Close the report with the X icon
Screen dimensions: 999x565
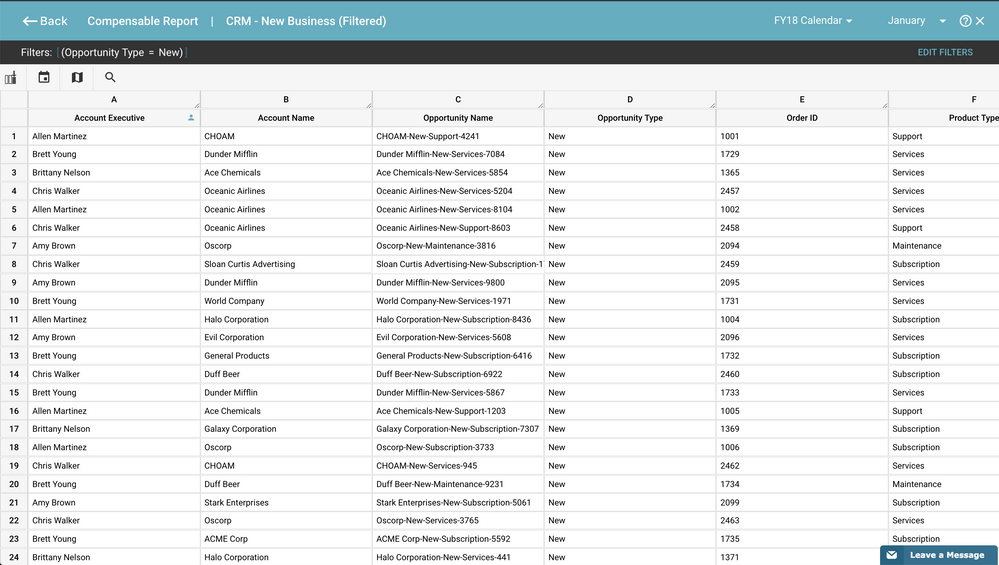(x=981, y=21)
